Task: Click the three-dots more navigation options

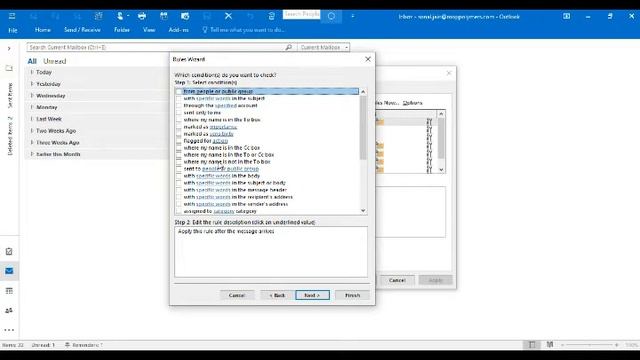Action: pyautogui.click(x=9, y=330)
